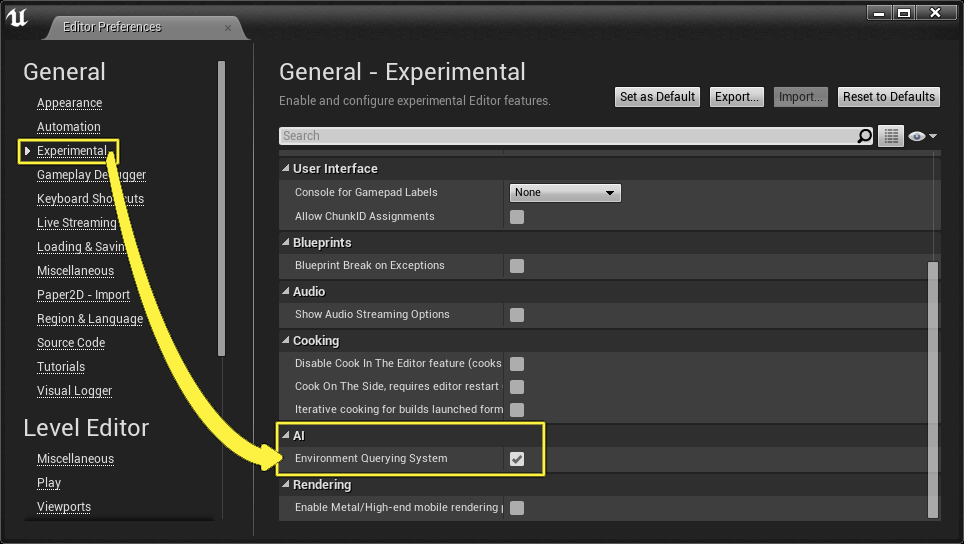Select Keyboard Shortcuts in sidebar

[x=90, y=199]
